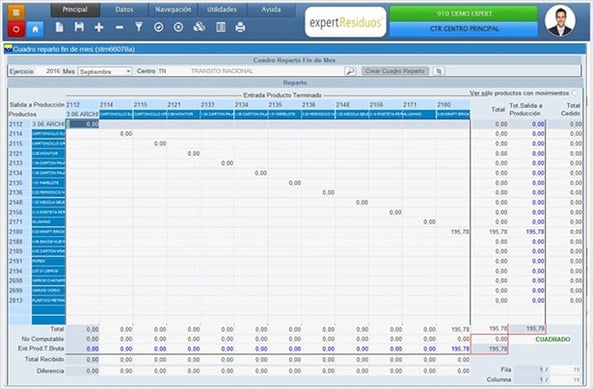Click the circled dot cancel icon
This screenshot has width=593, height=389.
(x=179, y=27)
